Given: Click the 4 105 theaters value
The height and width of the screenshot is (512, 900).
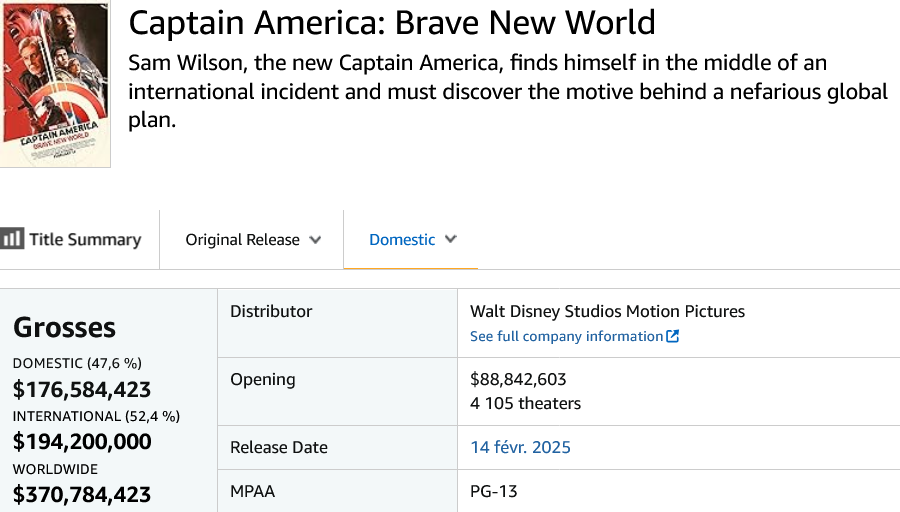Looking at the screenshot, I should pyautogui.click(x=525, y=404).
